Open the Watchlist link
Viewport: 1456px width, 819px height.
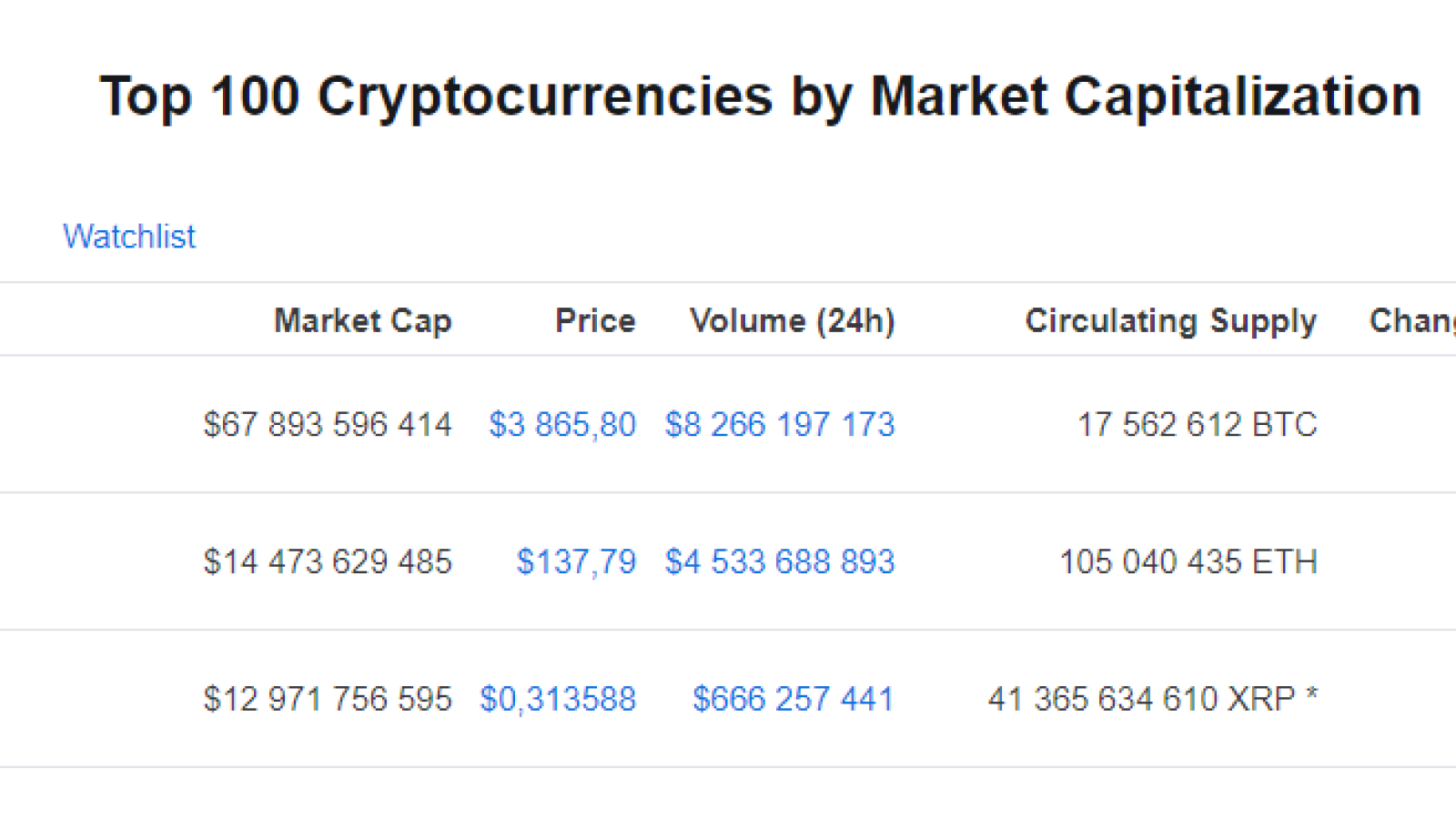coord(129,237)
